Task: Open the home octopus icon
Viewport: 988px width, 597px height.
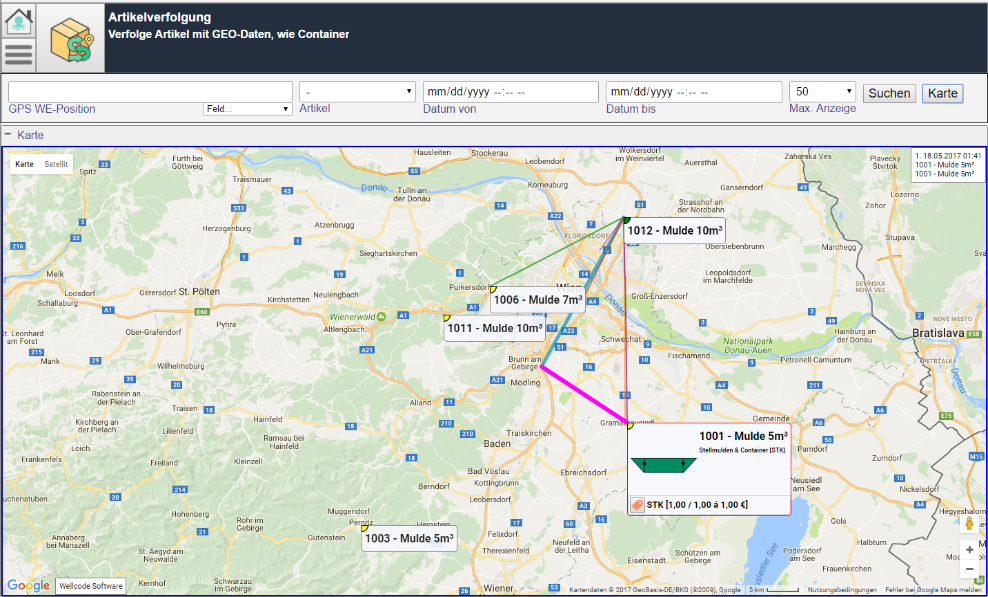Action: click(x=19, y=21)
